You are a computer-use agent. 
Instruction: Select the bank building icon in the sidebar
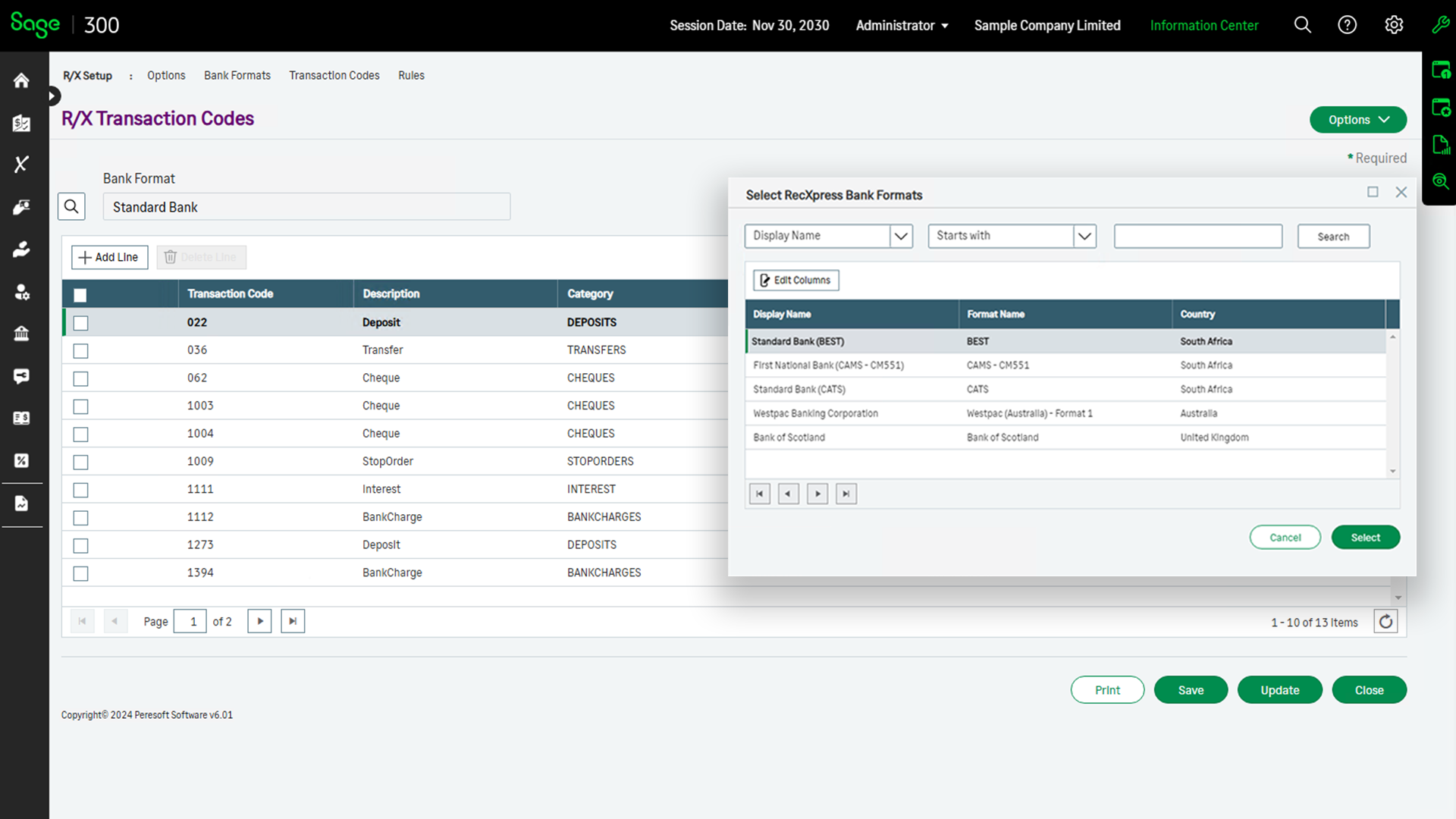[x=20, y=334]
